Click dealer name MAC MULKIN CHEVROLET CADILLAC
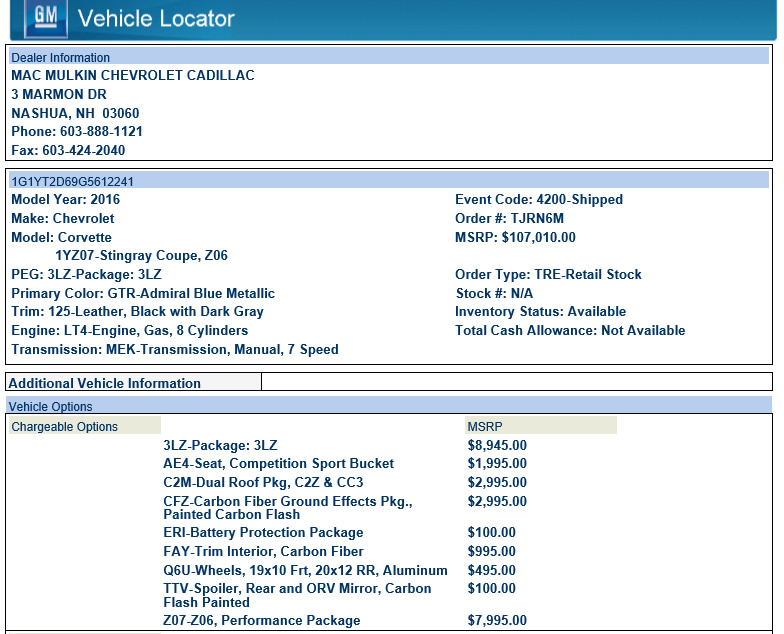This screenshot has width=784, height=634. click(133, 76)
